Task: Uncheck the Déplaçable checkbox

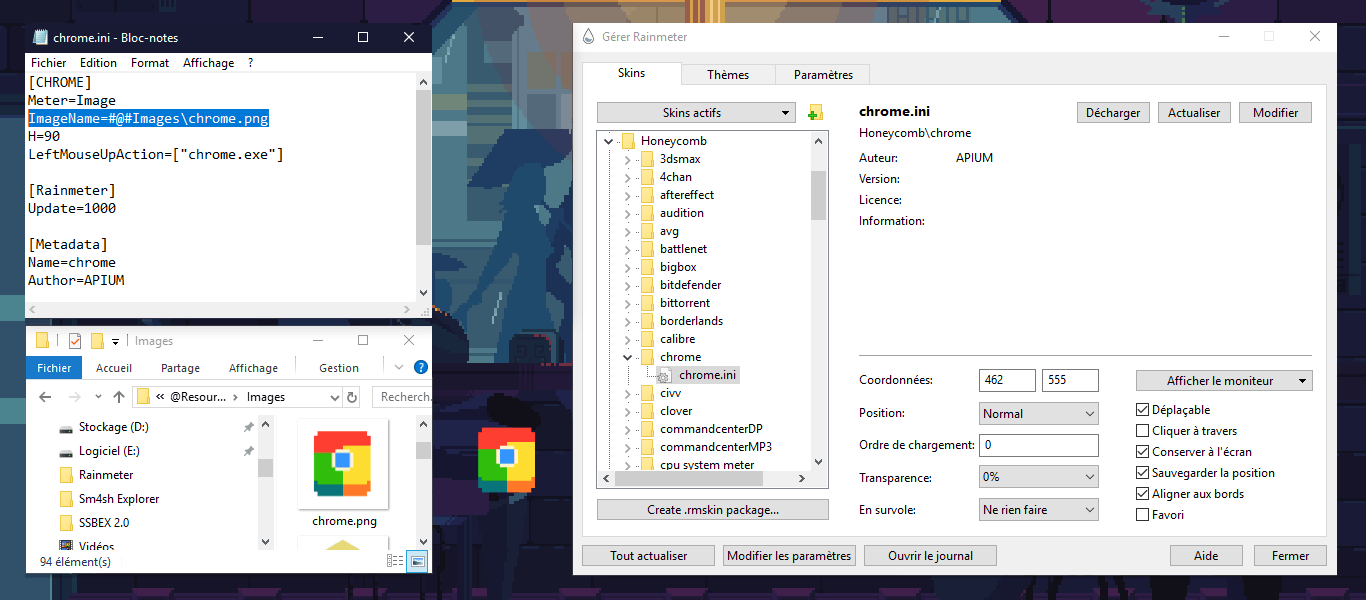Action: pyautogui.click(x=1143, y=410)
